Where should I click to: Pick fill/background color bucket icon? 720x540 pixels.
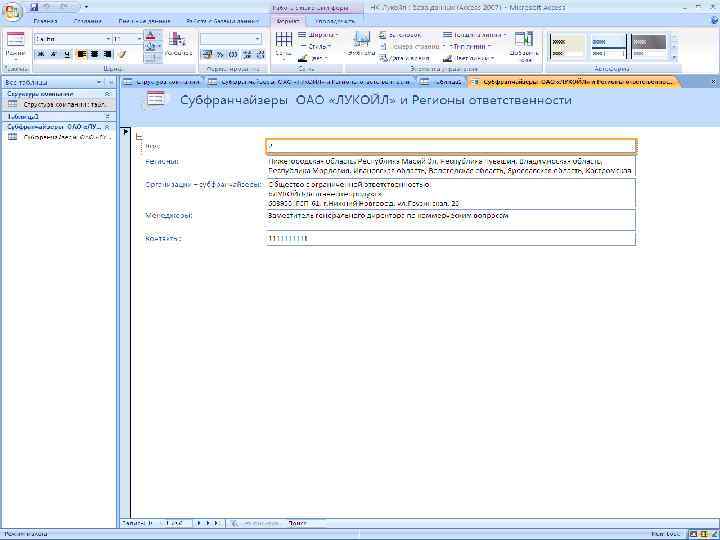150,46
